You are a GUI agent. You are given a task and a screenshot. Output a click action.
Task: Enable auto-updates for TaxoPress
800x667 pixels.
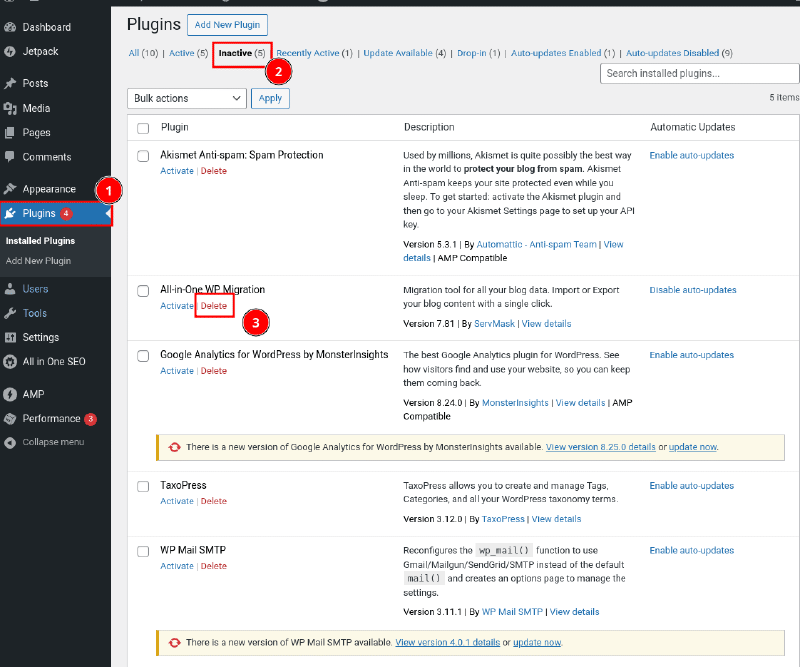tap(691, 486)
